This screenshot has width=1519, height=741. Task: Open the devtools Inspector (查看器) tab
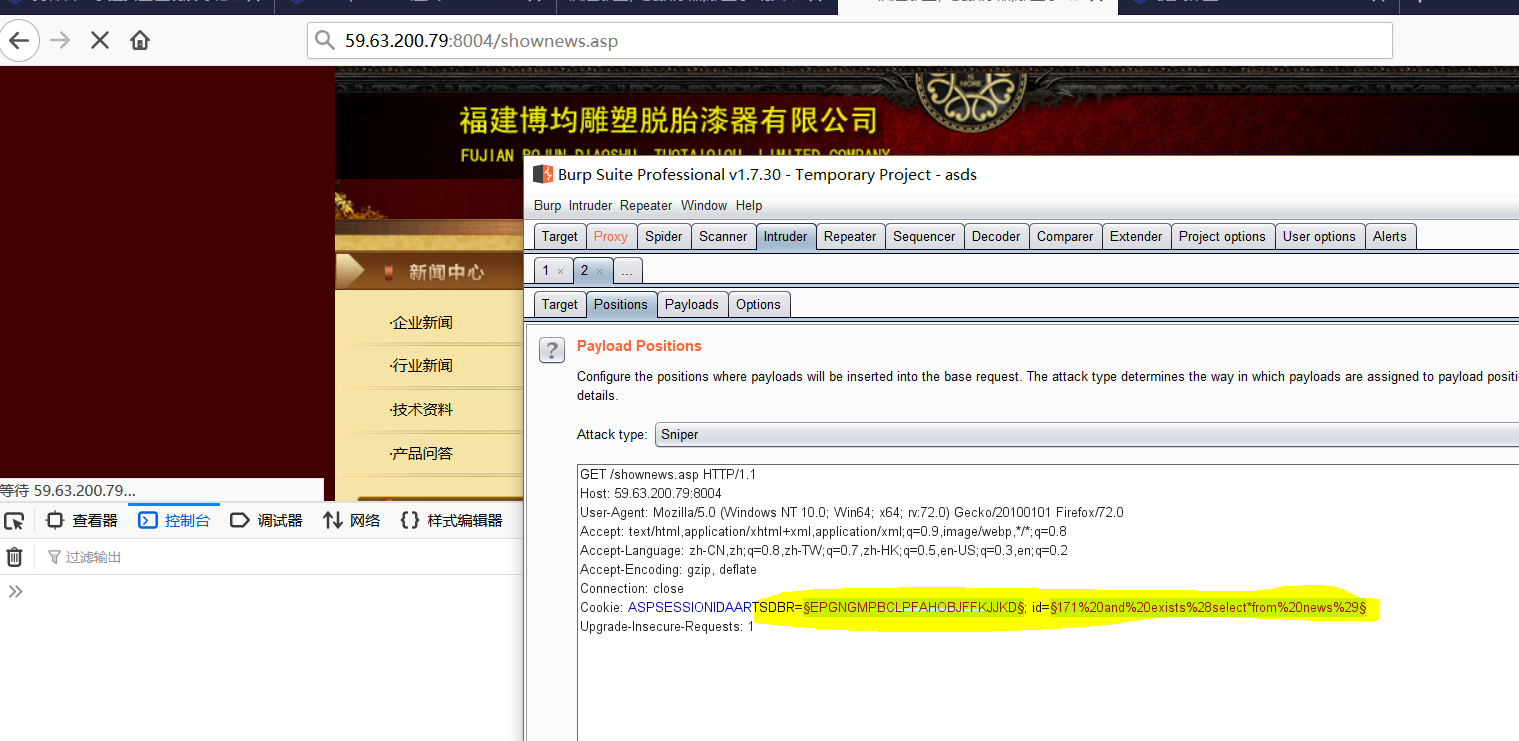point(82,520)
